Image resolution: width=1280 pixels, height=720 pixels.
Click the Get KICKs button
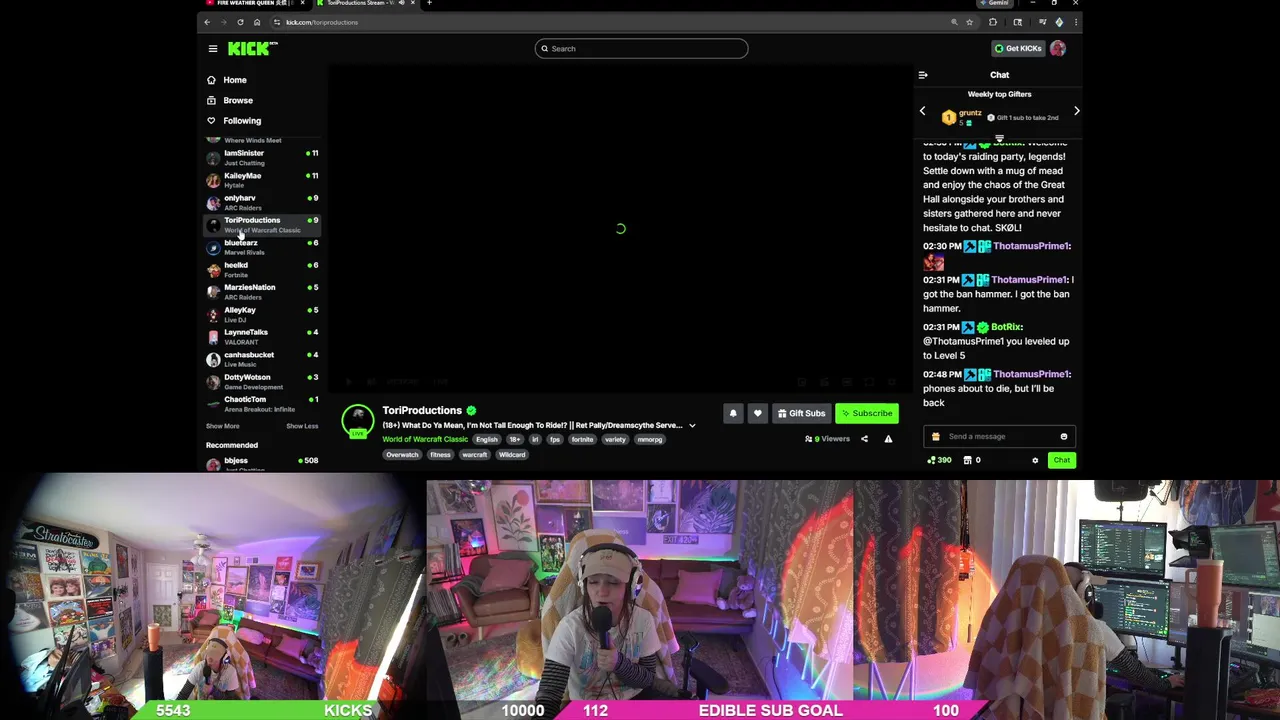coord(1018,48)
